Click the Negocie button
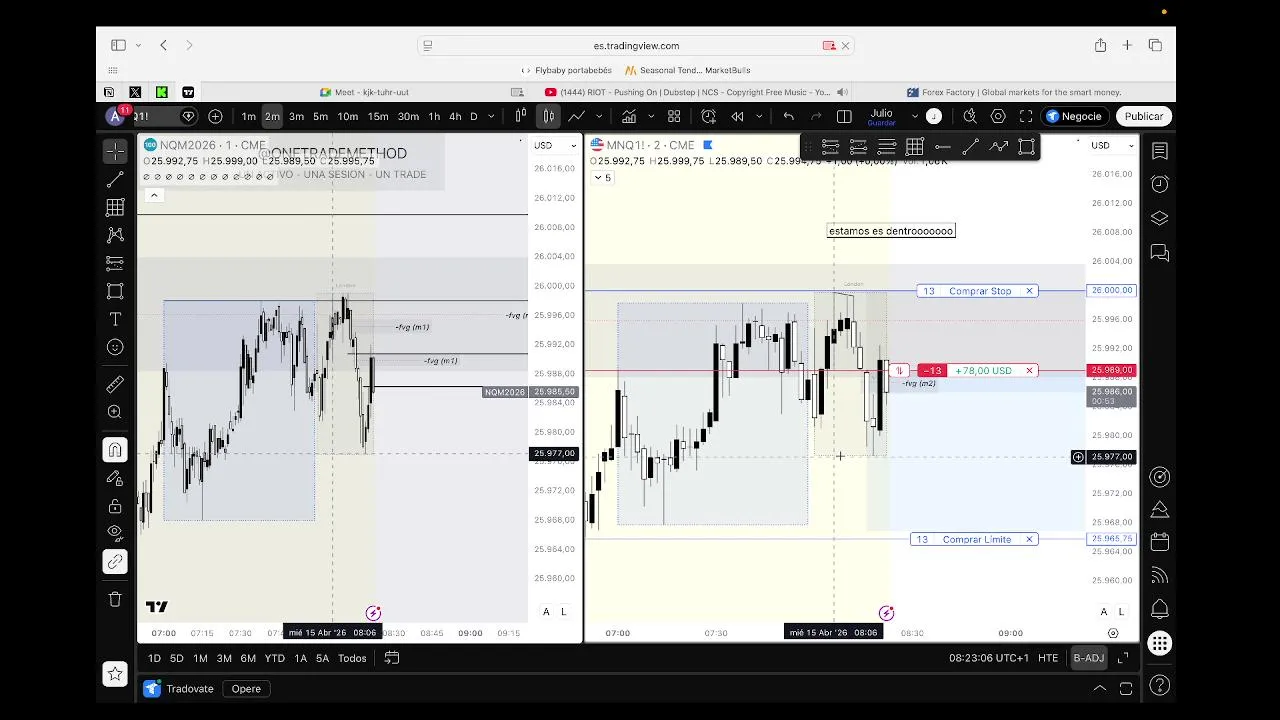Screen dimensions: 1280x720 click(1074, 116)
